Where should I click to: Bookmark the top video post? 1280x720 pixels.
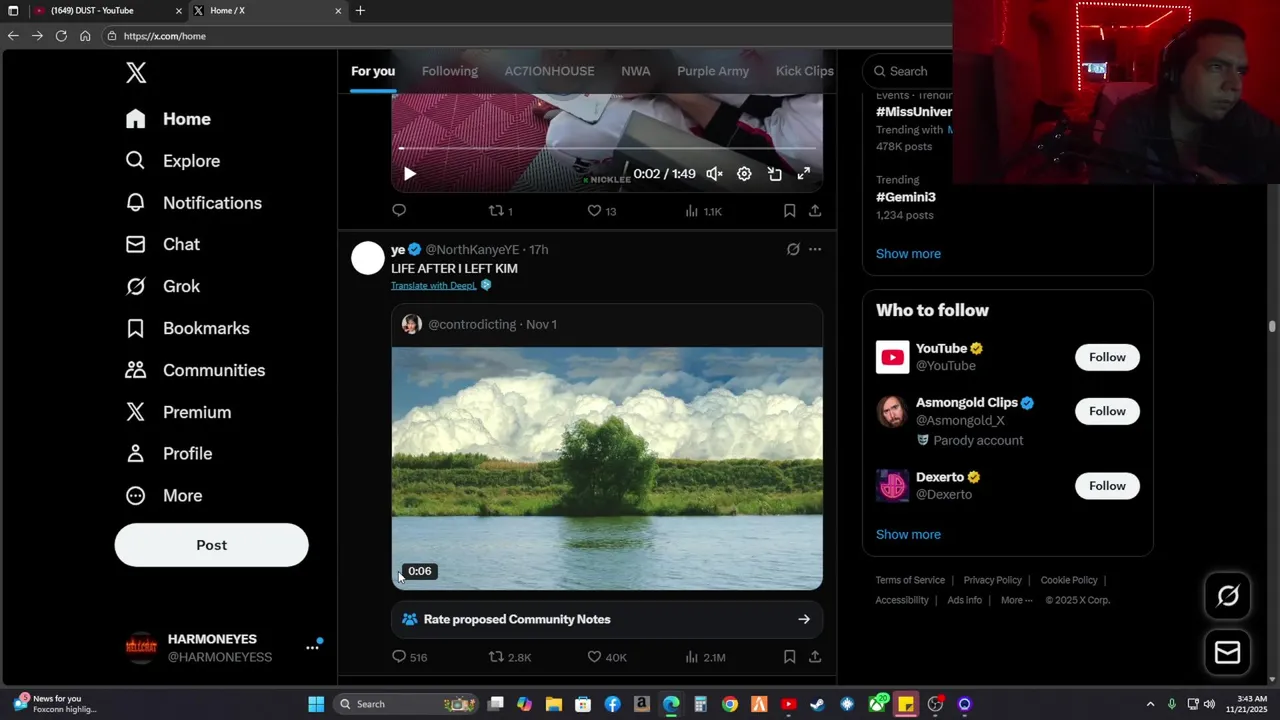(x=789, y=211)
